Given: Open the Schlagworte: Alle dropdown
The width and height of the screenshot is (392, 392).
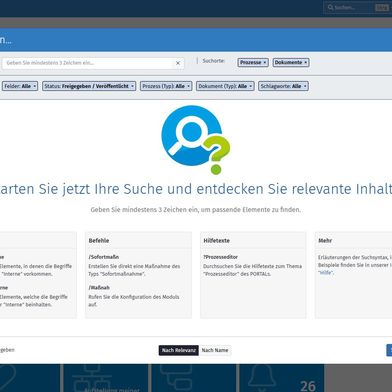Looking at the screenshot, I should [x=283, y=86].
